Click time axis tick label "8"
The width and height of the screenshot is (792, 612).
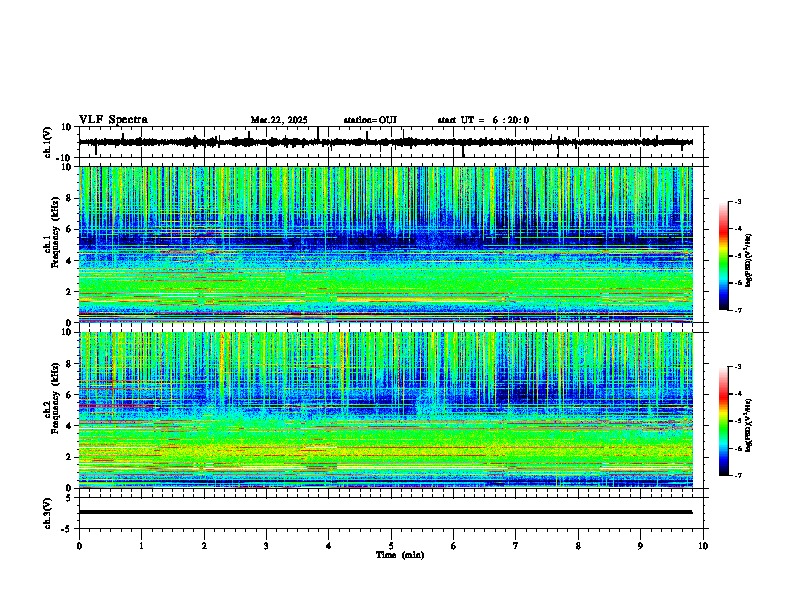578,546
